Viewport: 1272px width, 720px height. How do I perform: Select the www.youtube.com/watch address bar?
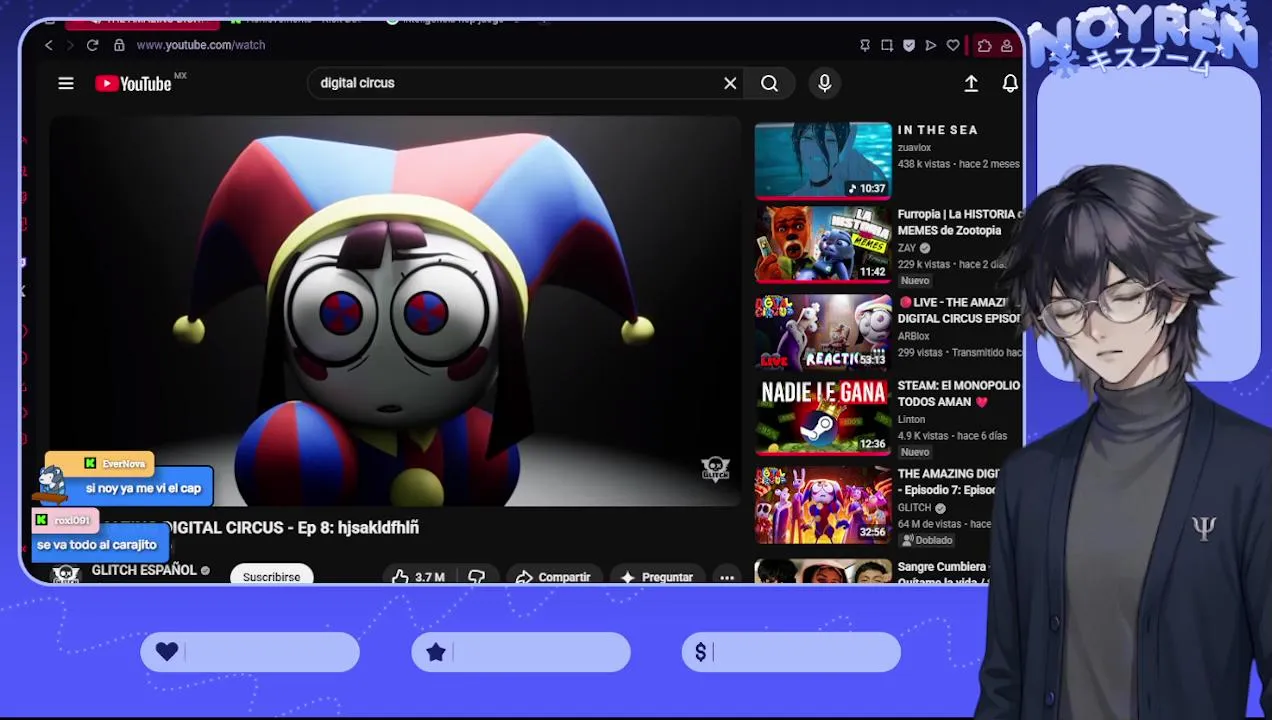[x=200, y=45]
